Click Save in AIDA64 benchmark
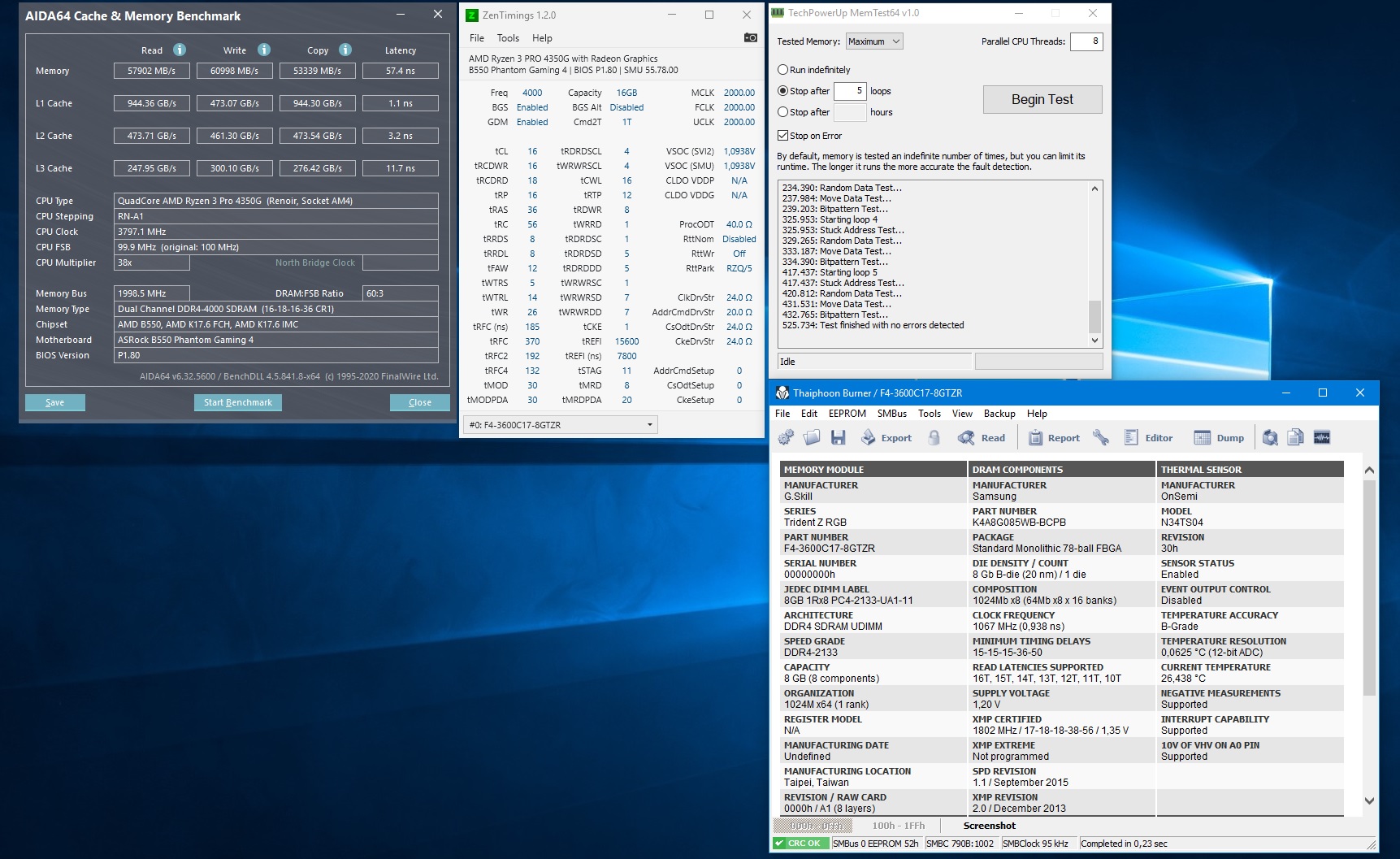This screenshot has width=1400, height=859. click(x=55, y=402)
